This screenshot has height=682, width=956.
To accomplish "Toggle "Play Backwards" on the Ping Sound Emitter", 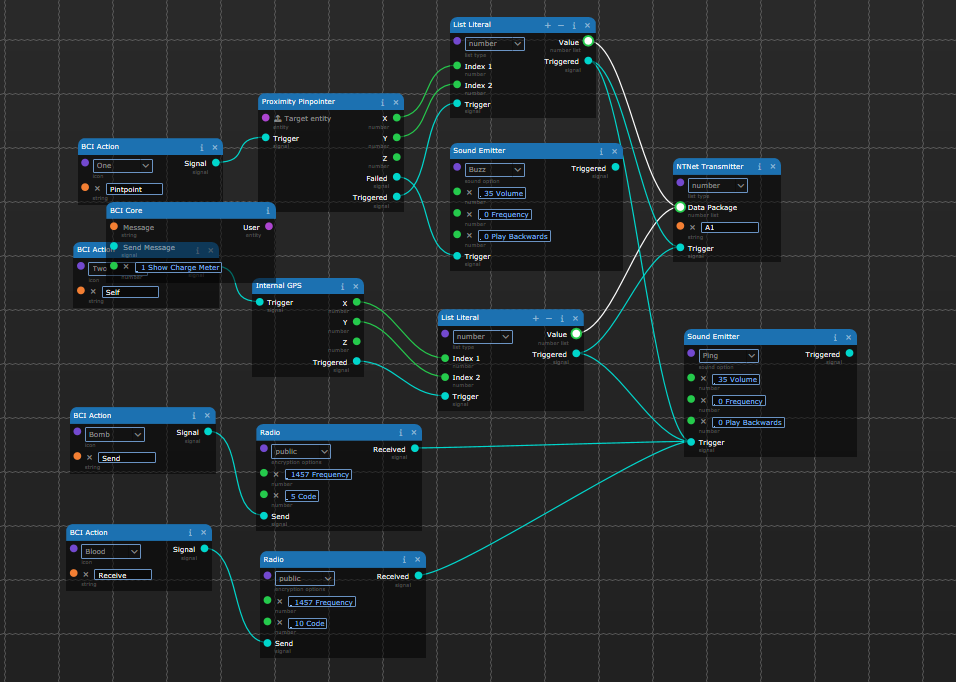I will tap(749, 421).
